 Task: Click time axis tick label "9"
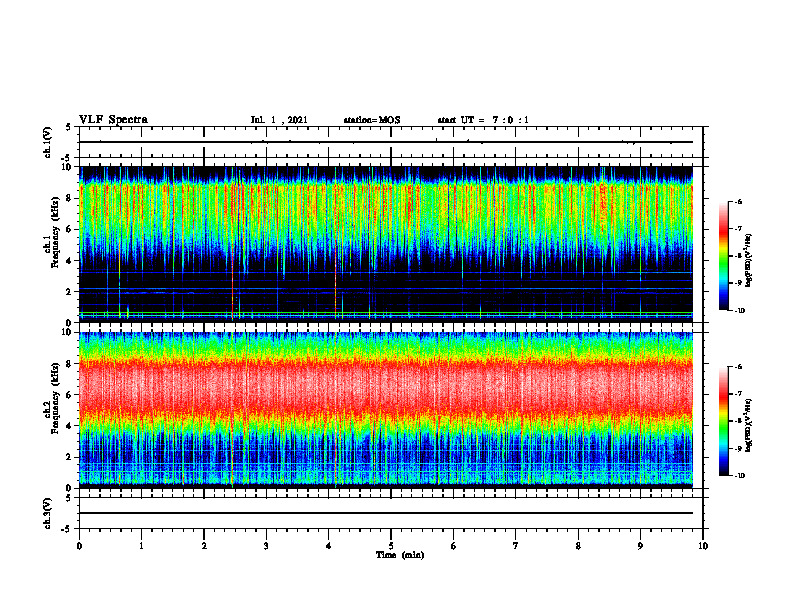(x=640, y=546)
